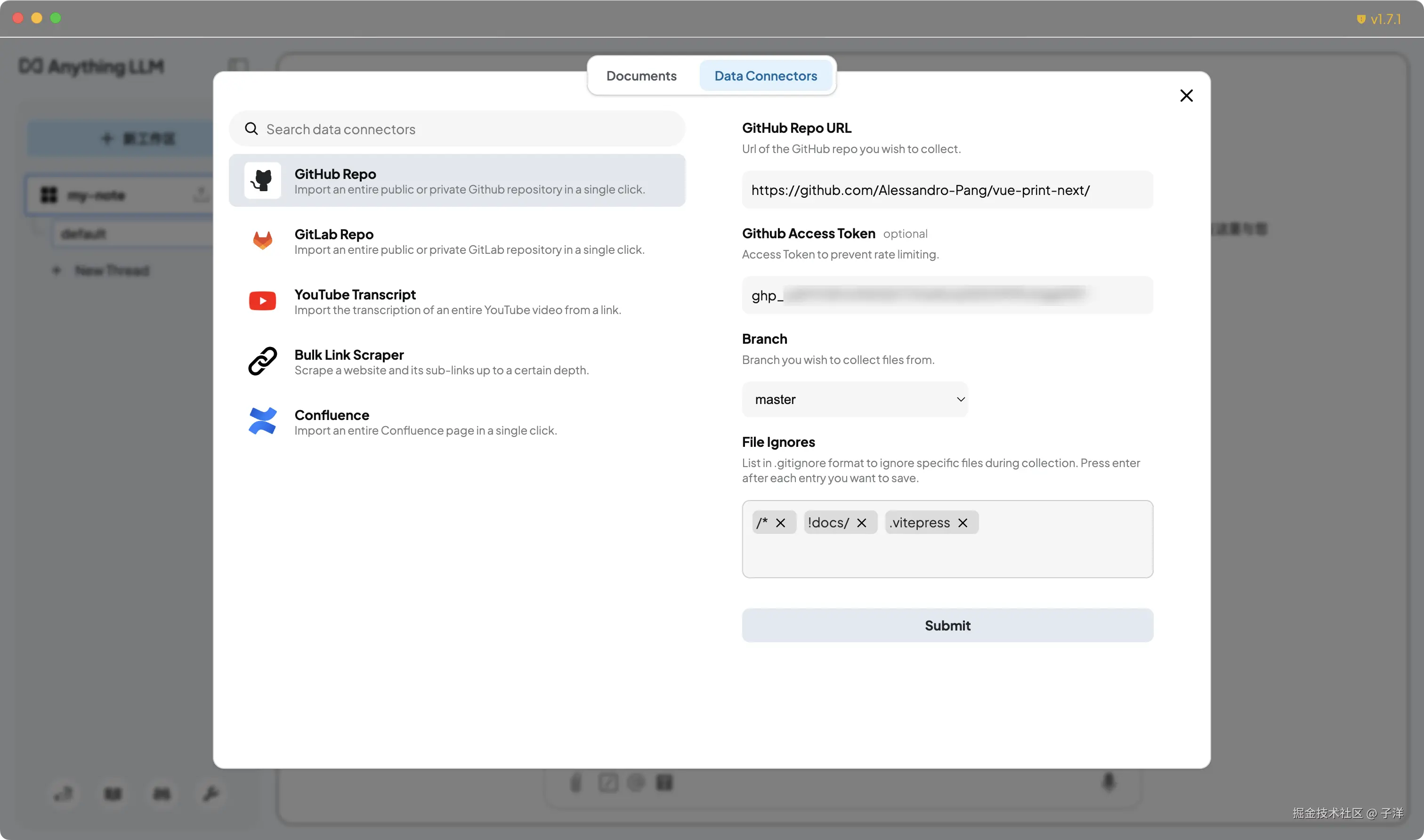
Task: Delete the .vitepress ignore entry
Action: coord(963,523)
